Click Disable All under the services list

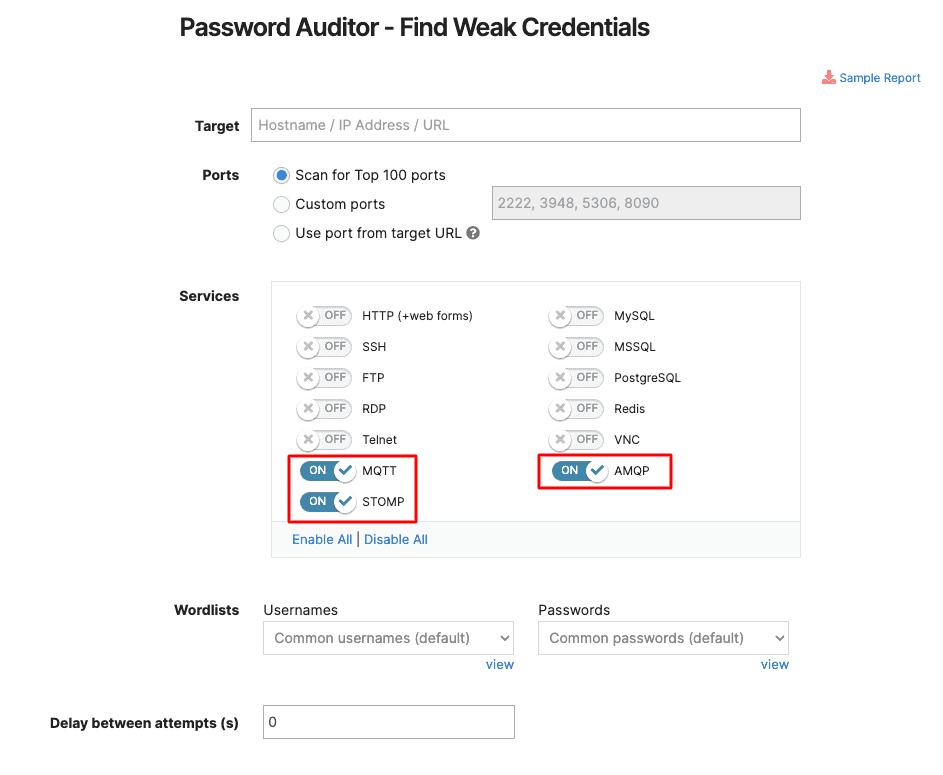396,538
